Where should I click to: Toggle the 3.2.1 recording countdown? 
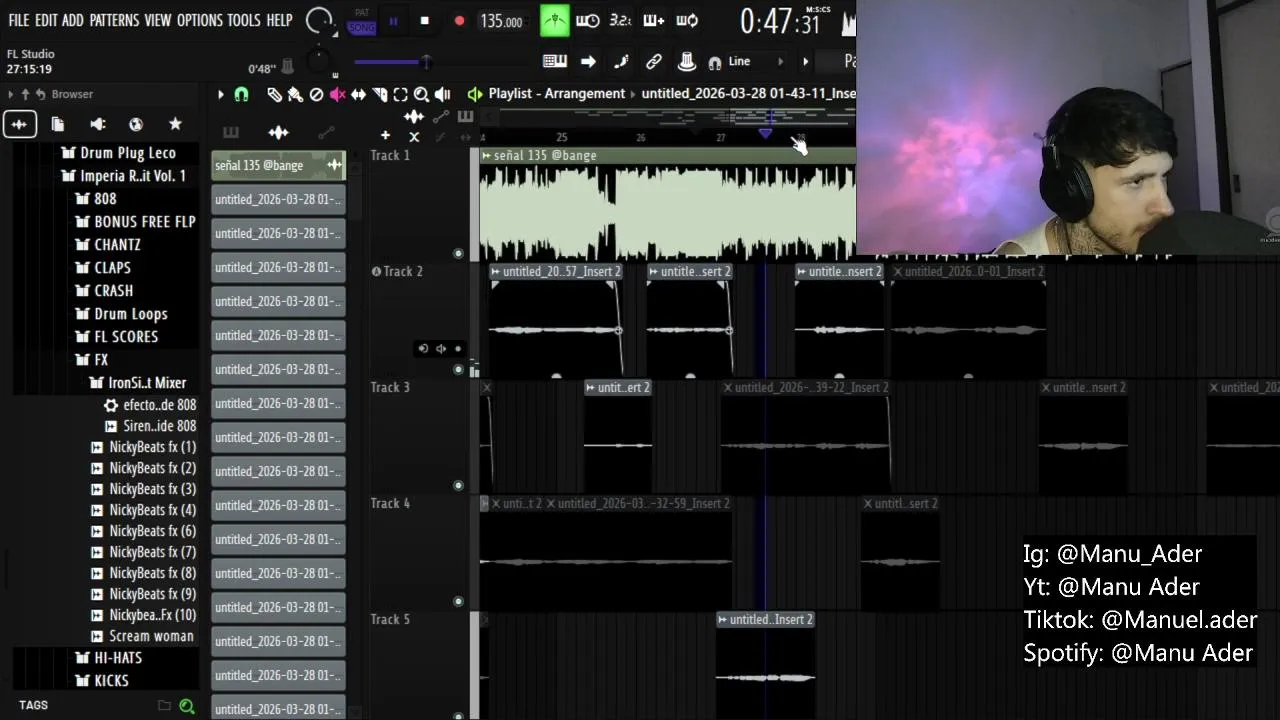click(620, 21)
